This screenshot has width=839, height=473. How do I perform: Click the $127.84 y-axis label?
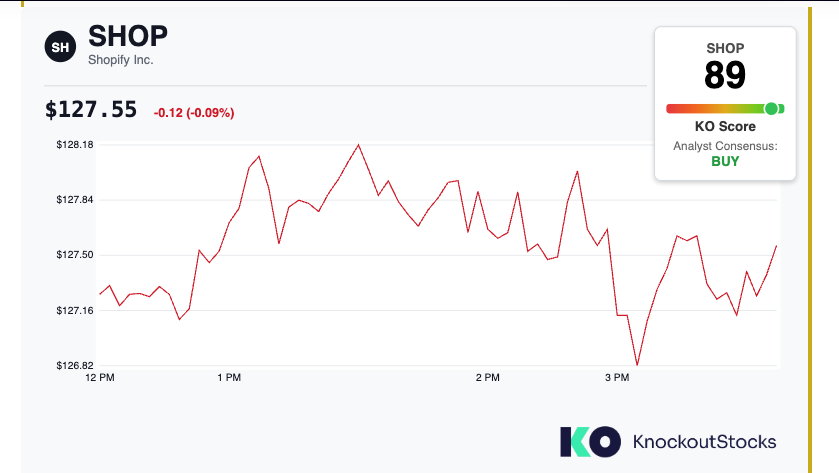click(75, 200)
